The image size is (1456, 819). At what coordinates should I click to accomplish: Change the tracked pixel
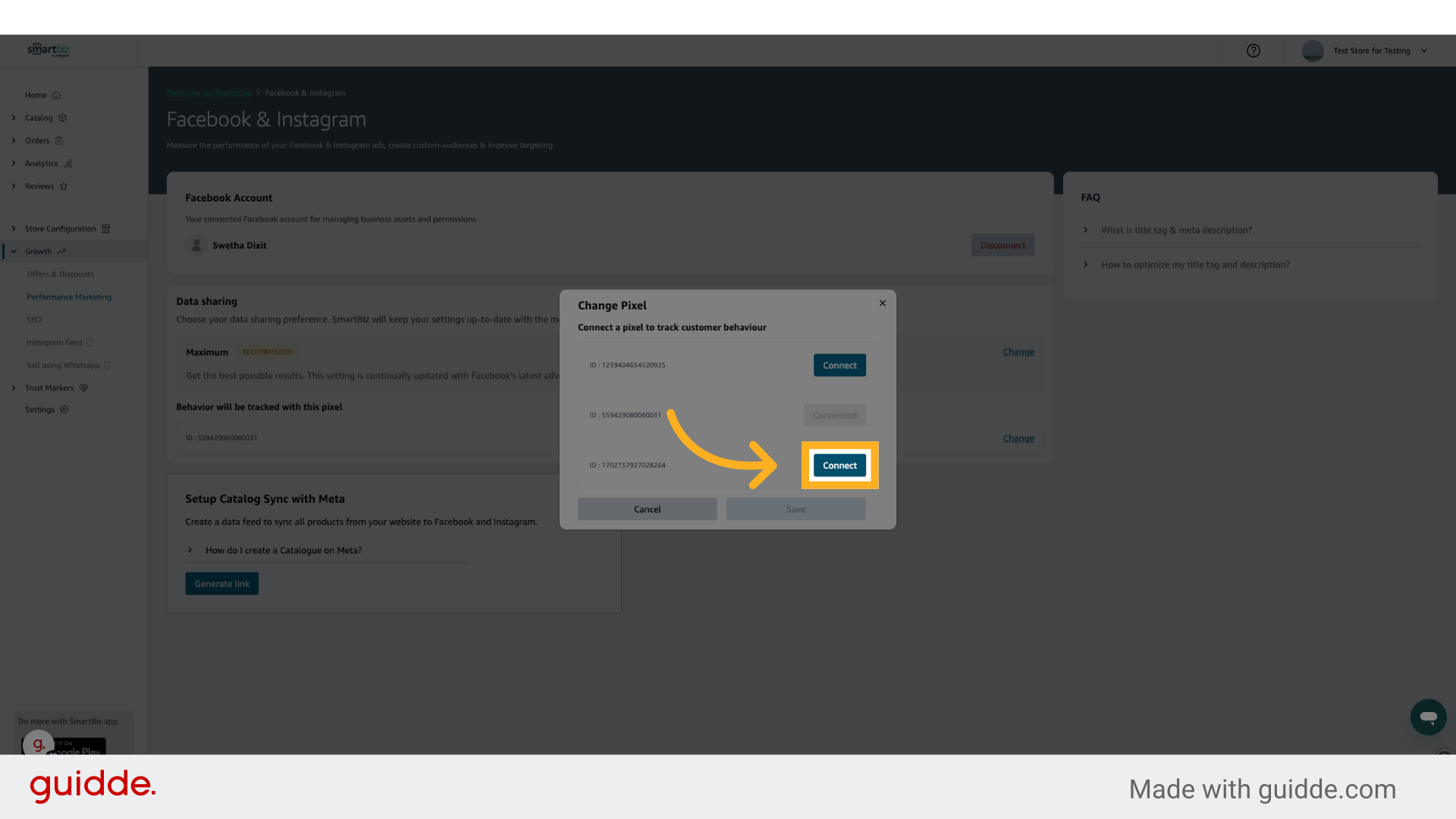coord(1018,438)
